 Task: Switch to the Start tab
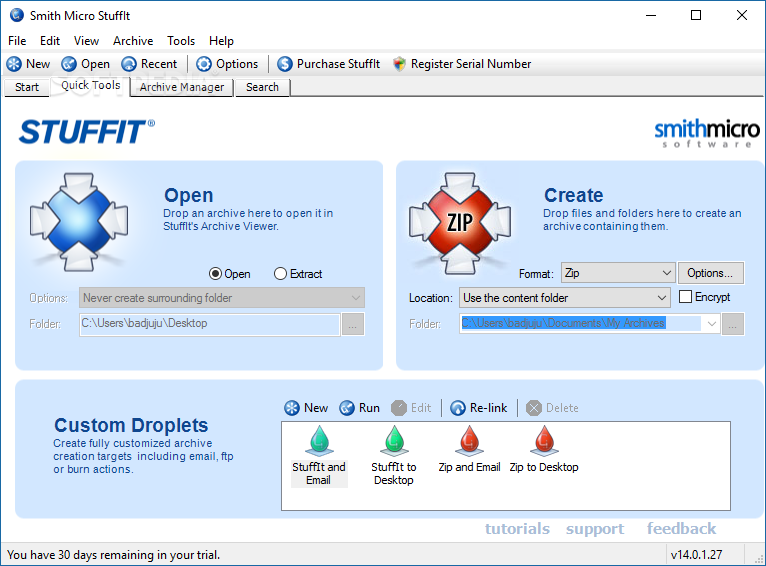tap(27, 87)
